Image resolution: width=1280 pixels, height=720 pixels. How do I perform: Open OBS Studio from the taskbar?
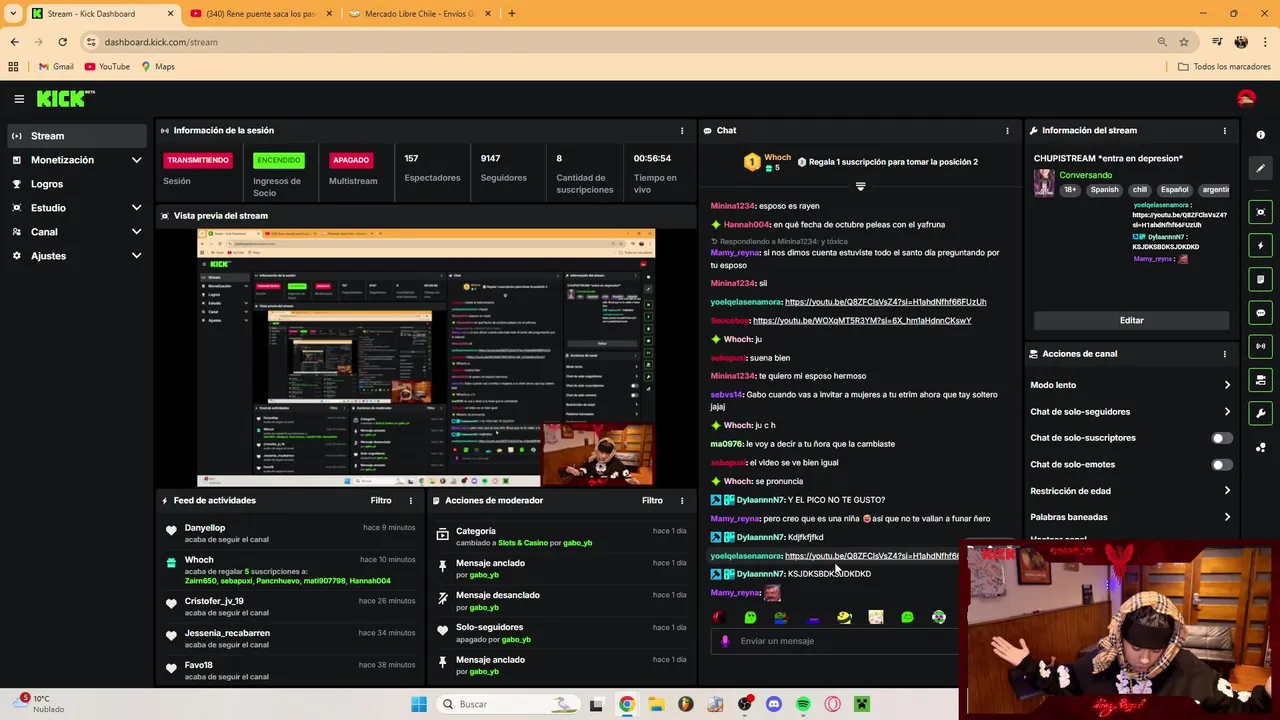point(744,704)
